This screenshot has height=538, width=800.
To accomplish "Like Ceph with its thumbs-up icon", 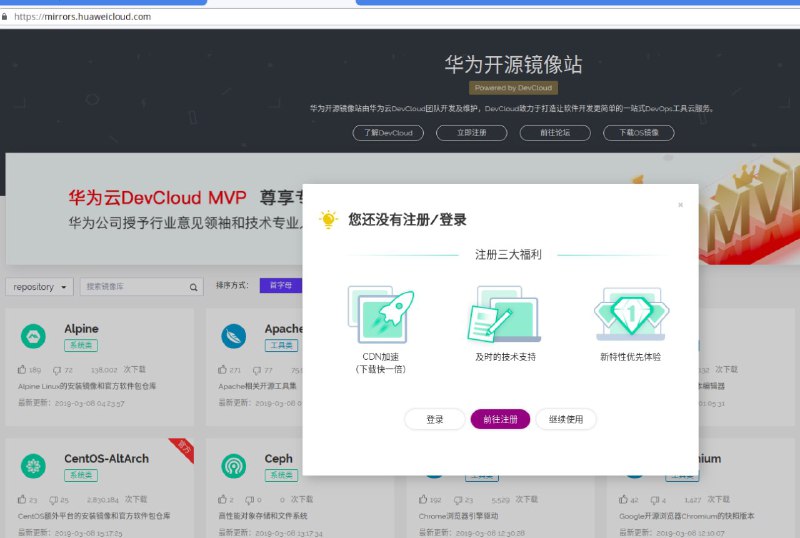I will [222, 499].
